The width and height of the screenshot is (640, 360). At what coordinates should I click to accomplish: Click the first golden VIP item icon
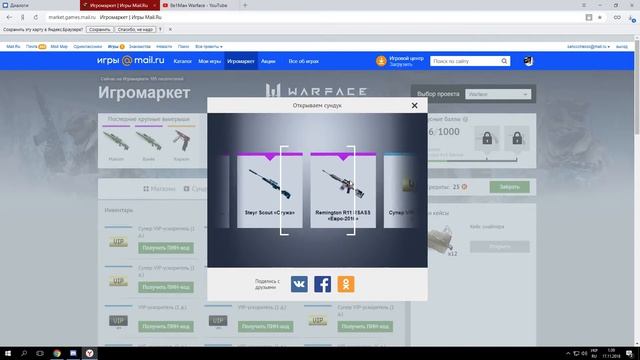(x=118, y=242)
